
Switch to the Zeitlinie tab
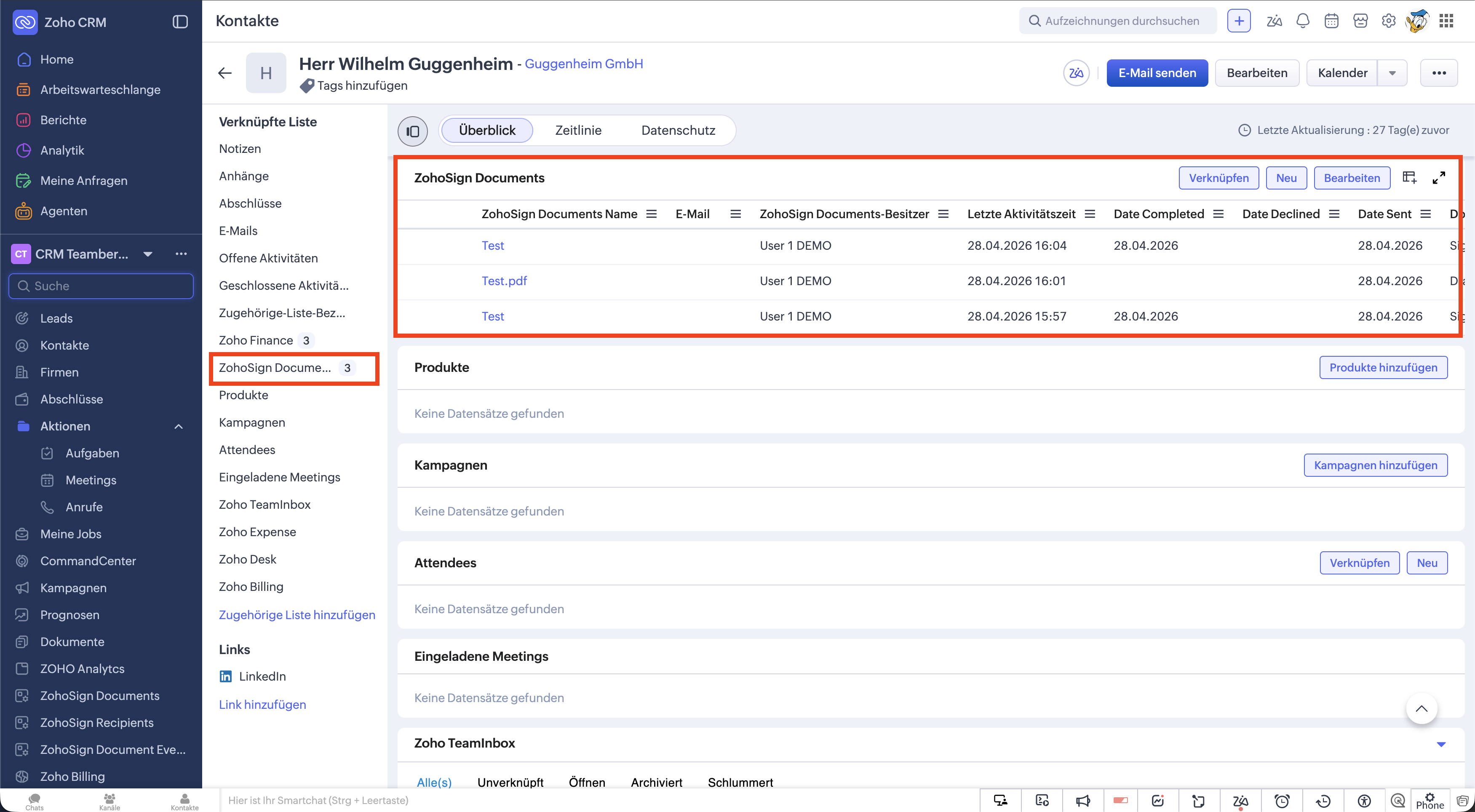[x=578, y=131]
